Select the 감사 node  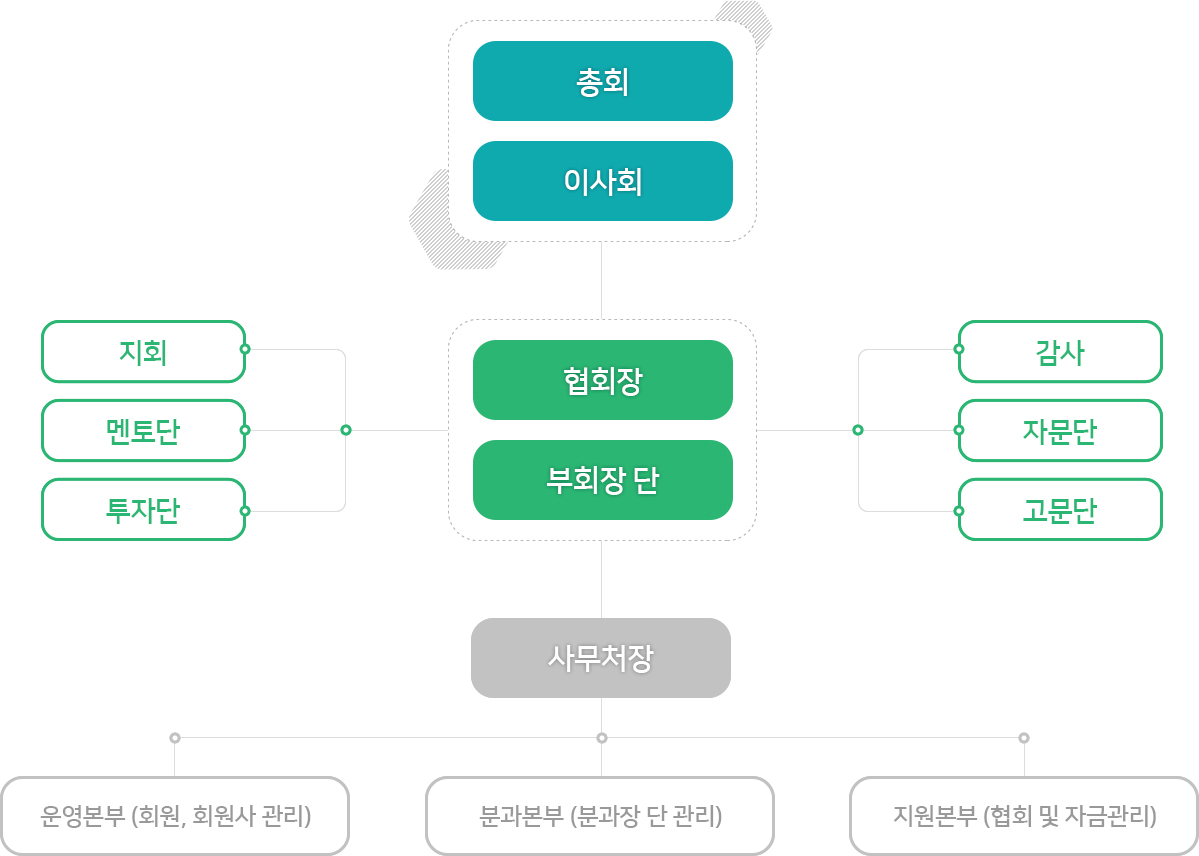pos(1060,352)
